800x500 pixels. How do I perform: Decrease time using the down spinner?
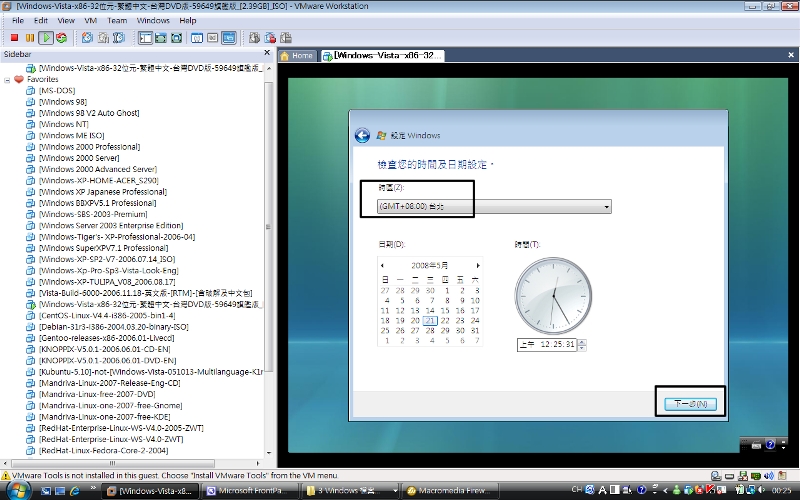582,348
